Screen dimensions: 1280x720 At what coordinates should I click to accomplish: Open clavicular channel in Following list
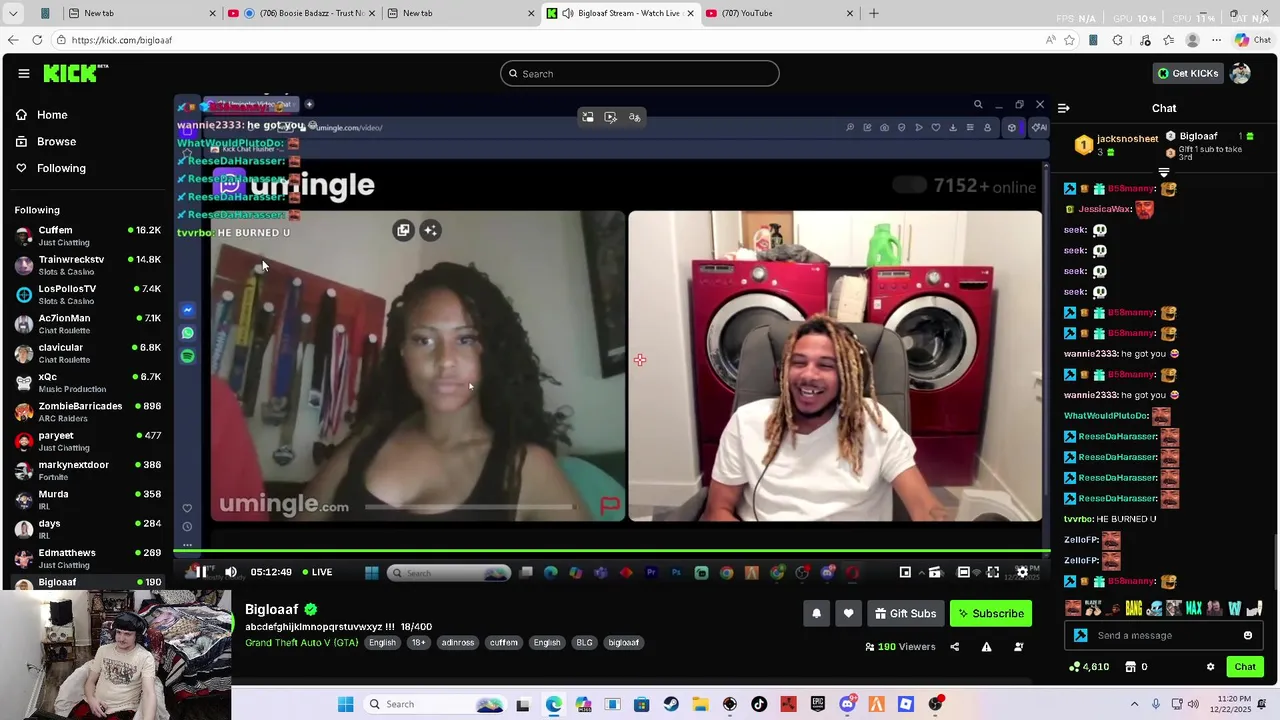coord(88,353)
